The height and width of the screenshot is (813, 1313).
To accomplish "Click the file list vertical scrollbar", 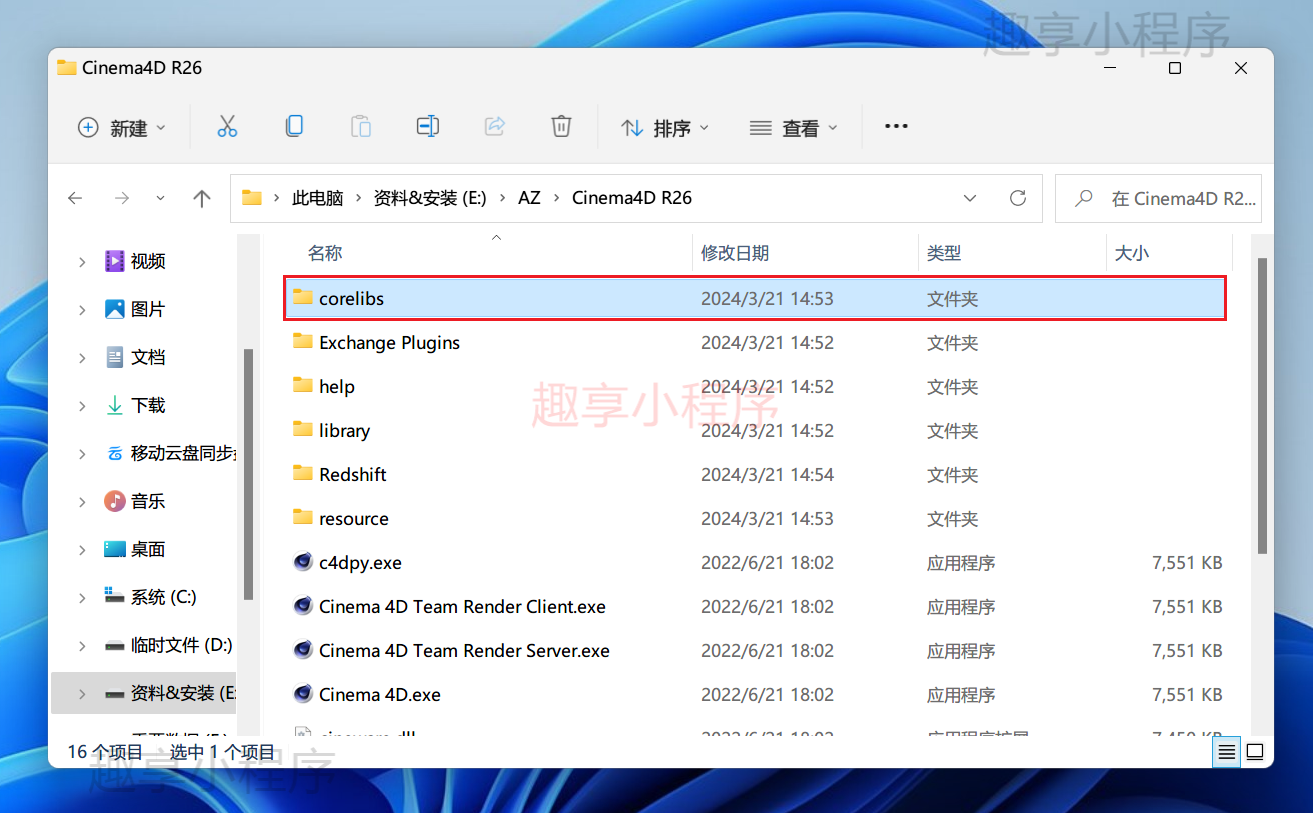I will tap(1262, 405).
